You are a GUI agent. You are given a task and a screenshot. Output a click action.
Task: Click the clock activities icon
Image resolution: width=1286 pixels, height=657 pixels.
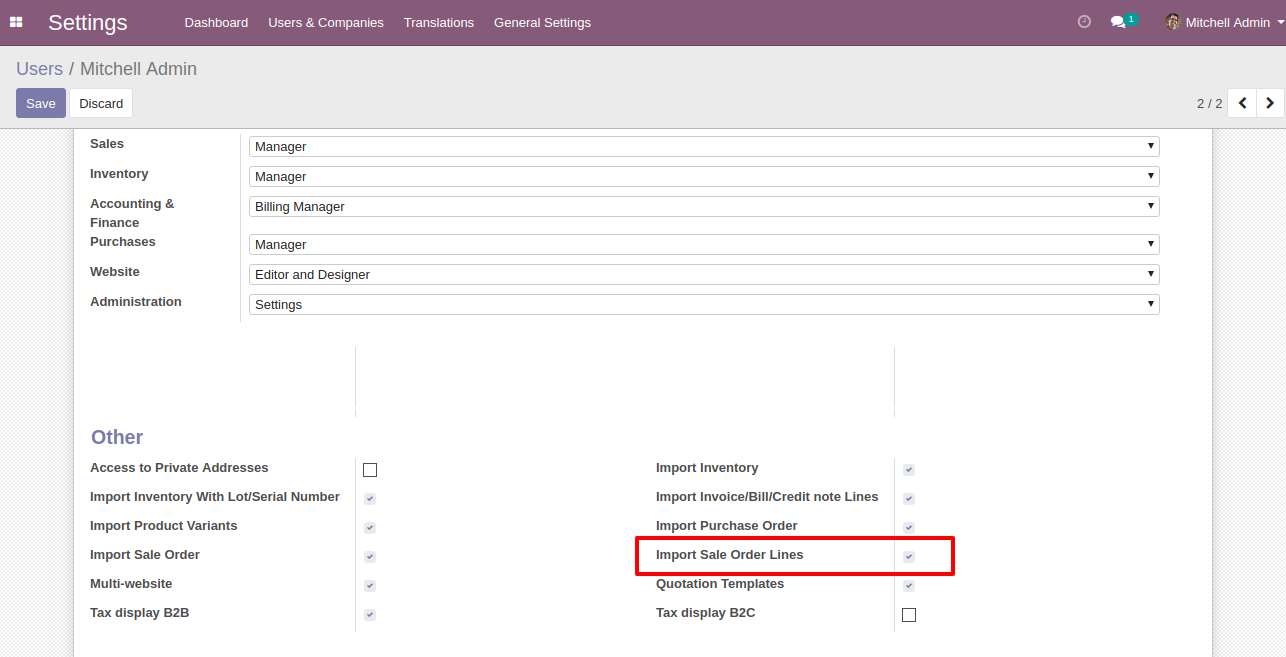pyautogui.click(x=1084, y=22)
